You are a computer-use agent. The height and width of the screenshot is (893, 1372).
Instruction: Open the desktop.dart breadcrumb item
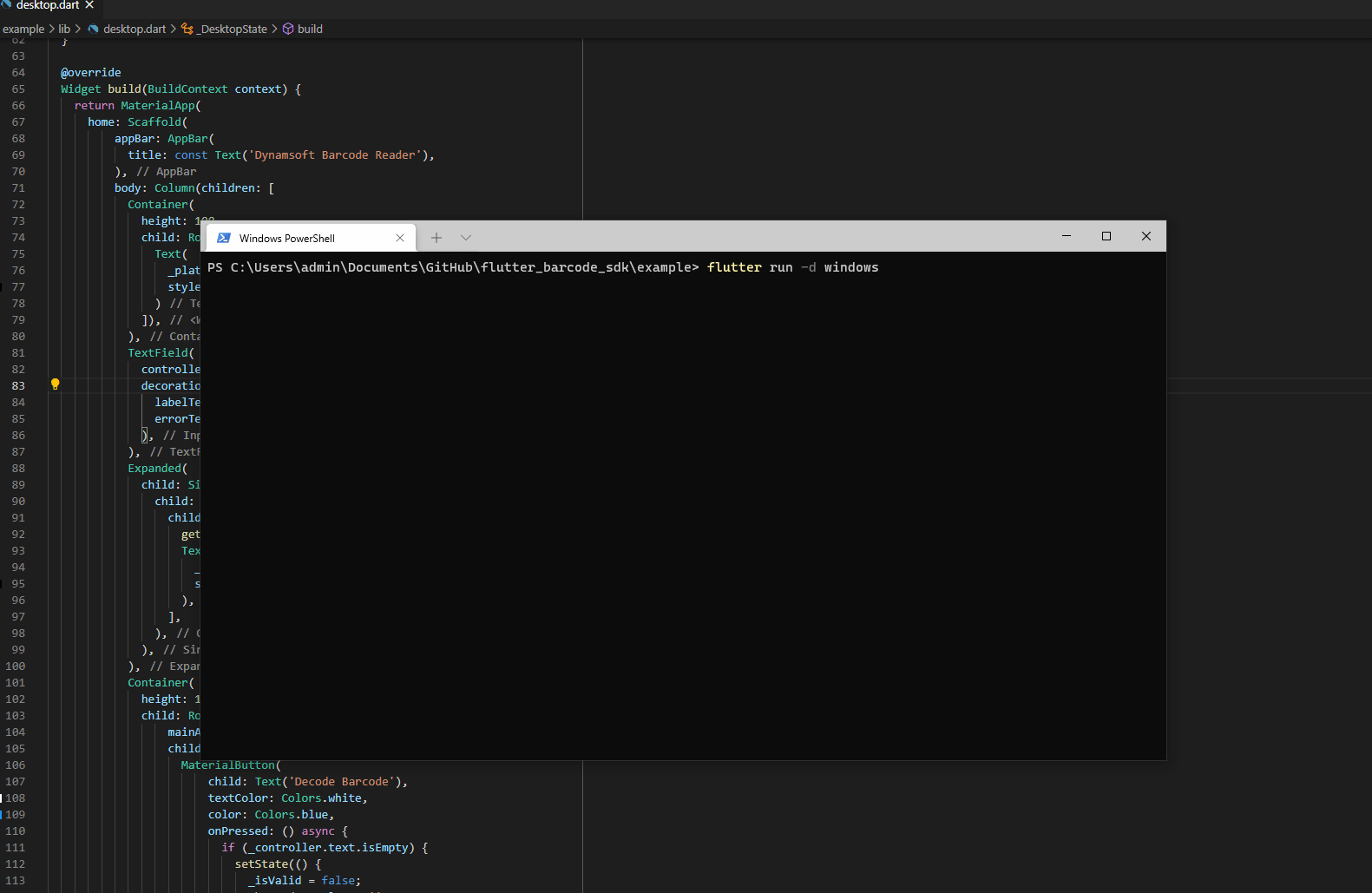click(x=135, y=29)
